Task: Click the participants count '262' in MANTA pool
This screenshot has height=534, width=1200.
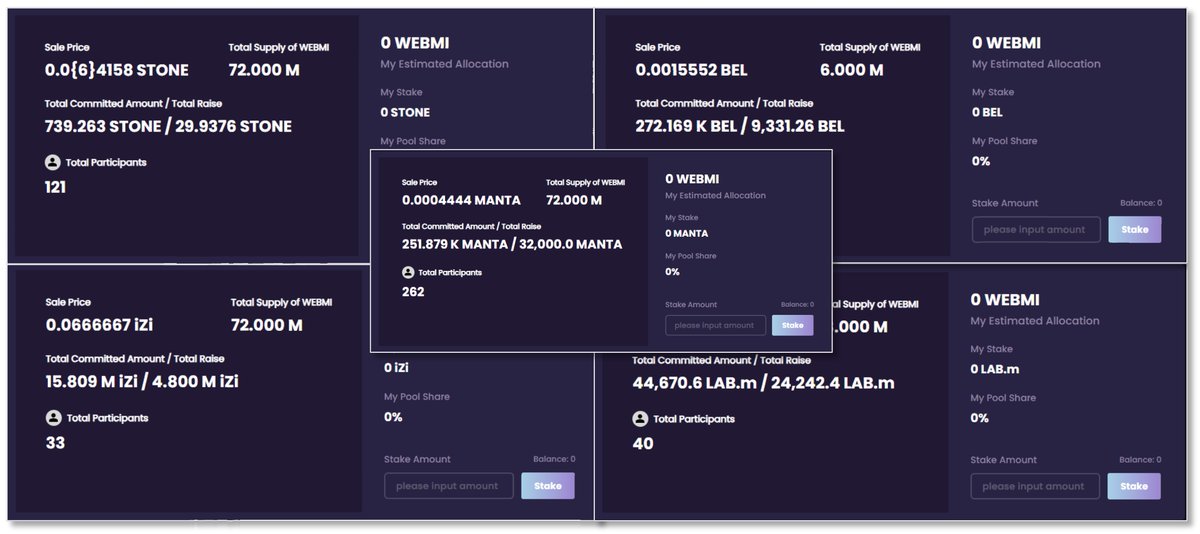Action: (x=413, y=292)
